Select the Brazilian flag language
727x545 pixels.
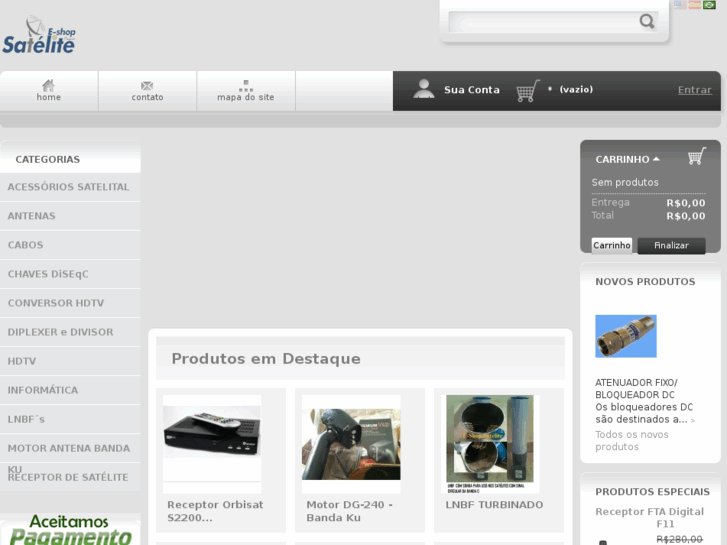coord(709,5)
